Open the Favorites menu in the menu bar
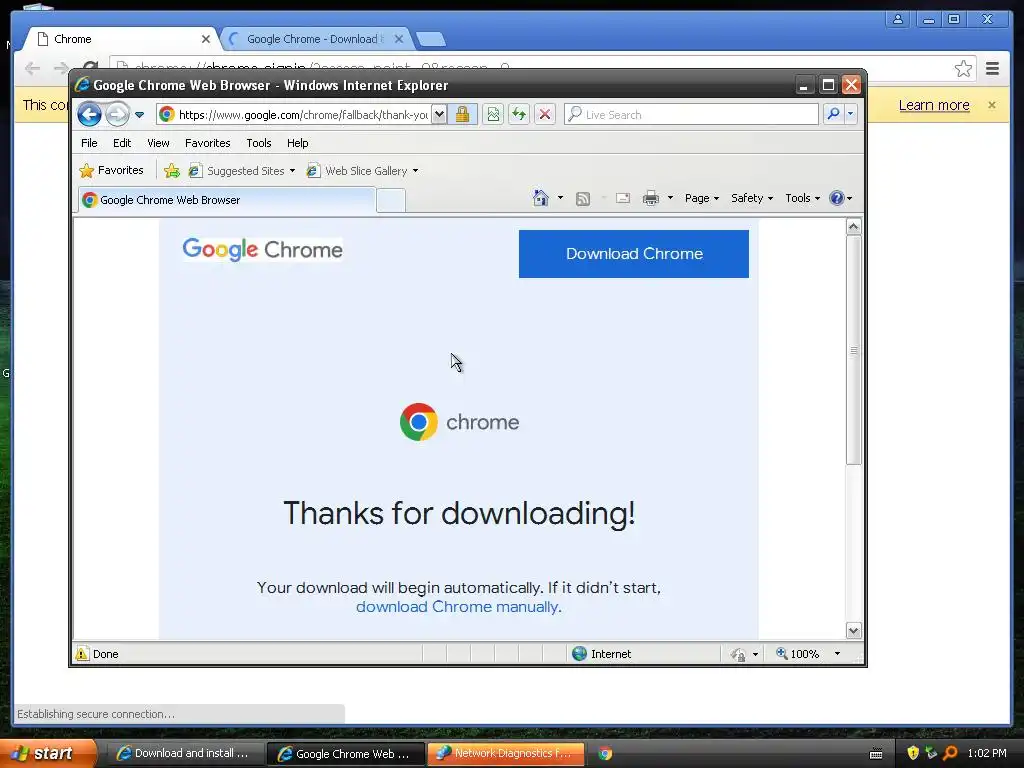Viewport: 1024px width, 768px height. (x=208, y=143)
